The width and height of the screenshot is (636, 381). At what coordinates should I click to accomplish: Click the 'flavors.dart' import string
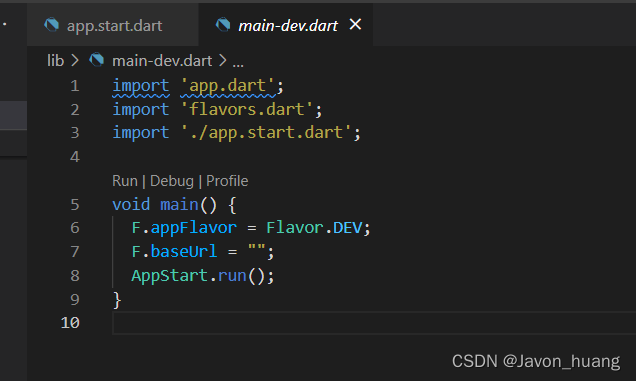tap(247, 110)
